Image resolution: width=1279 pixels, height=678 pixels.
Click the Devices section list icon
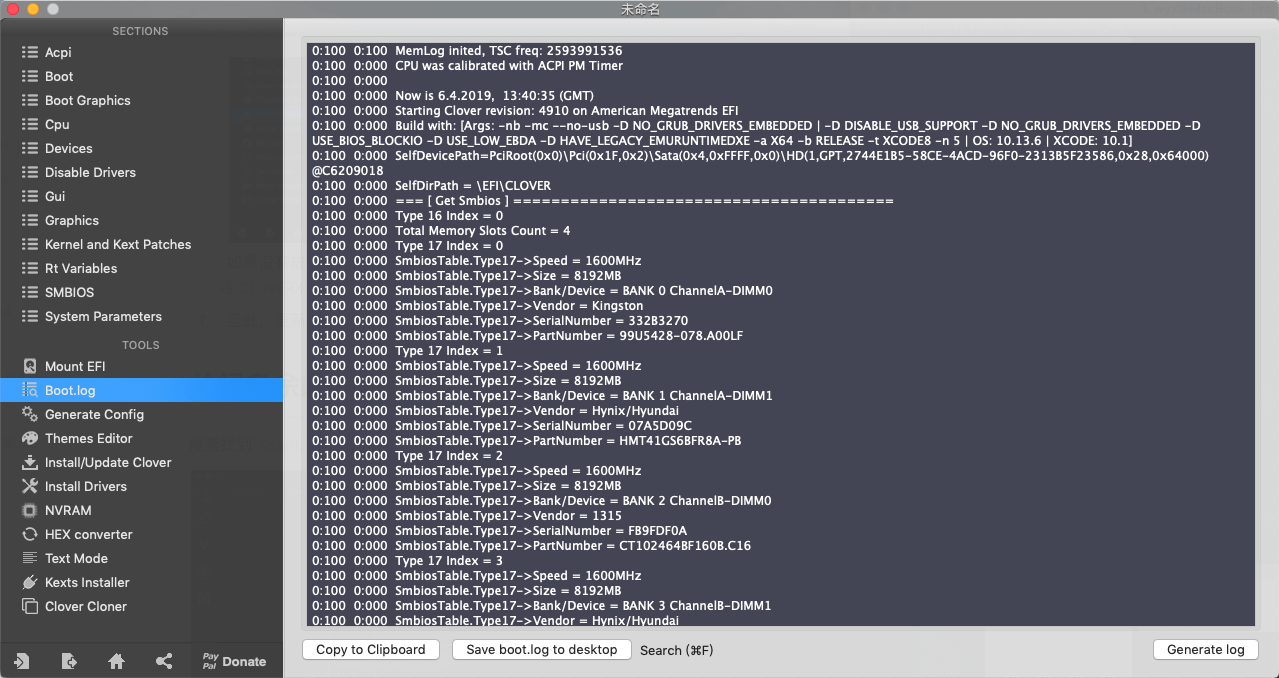pos(29,148)
